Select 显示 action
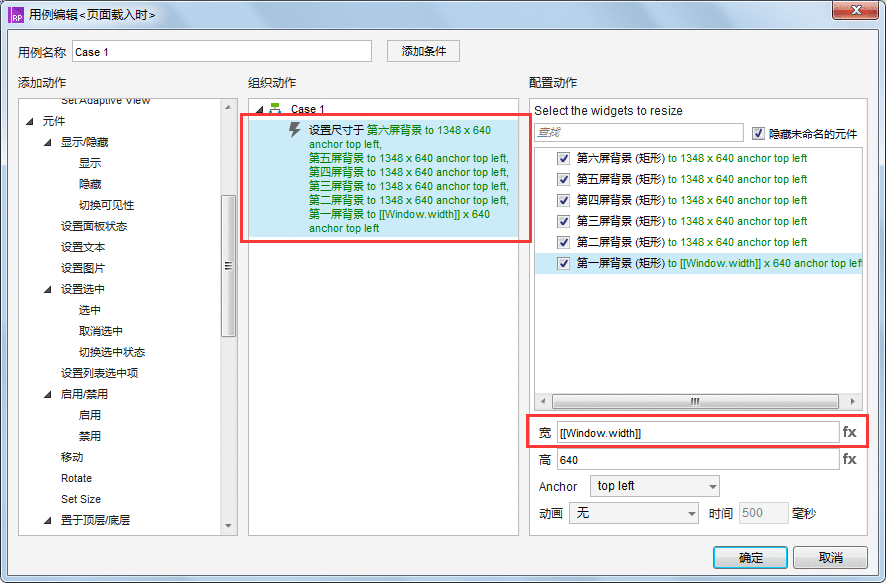886x583 pixels. click(90, 163)
